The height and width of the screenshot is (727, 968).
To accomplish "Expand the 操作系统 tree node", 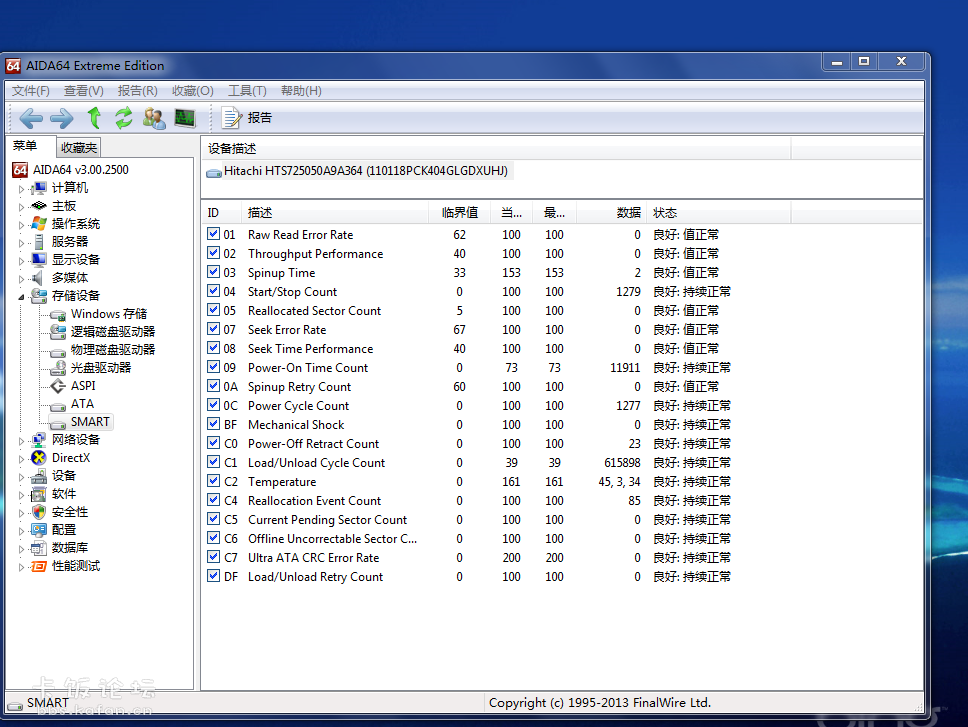I will click(x=21, y=225).
